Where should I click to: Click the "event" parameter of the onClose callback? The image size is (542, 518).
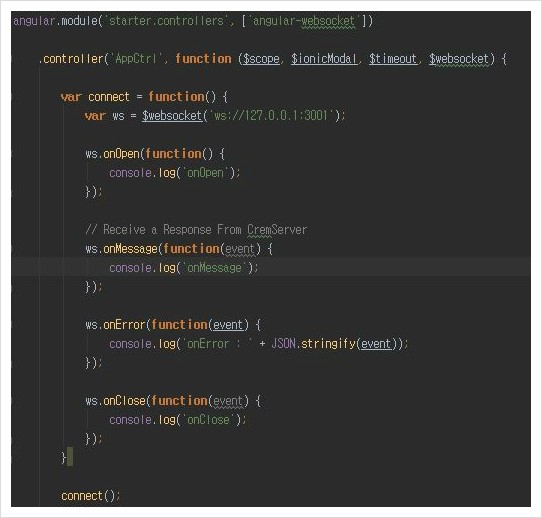[x=228, y=401]
